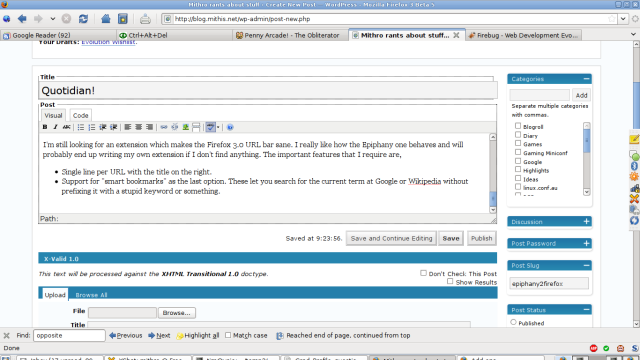Click the bookmarks toolbar icon
The width and height of the screenshot is (640, 360).
tap(123, 19)
